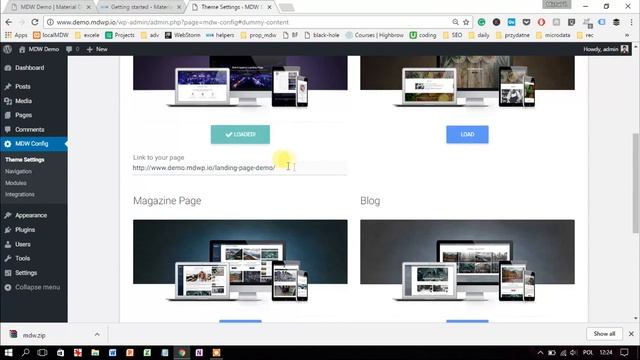Open the helpers bookmark
The image size is (640, 360).
220,35
